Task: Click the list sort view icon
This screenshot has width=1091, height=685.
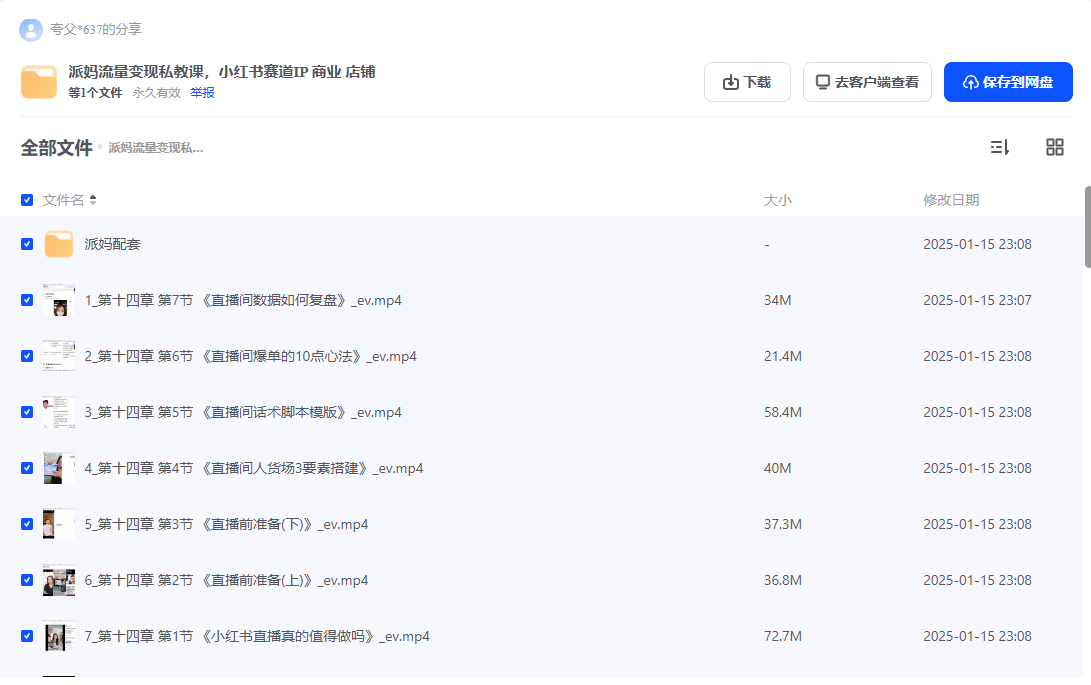Action: pos(1000,147)
